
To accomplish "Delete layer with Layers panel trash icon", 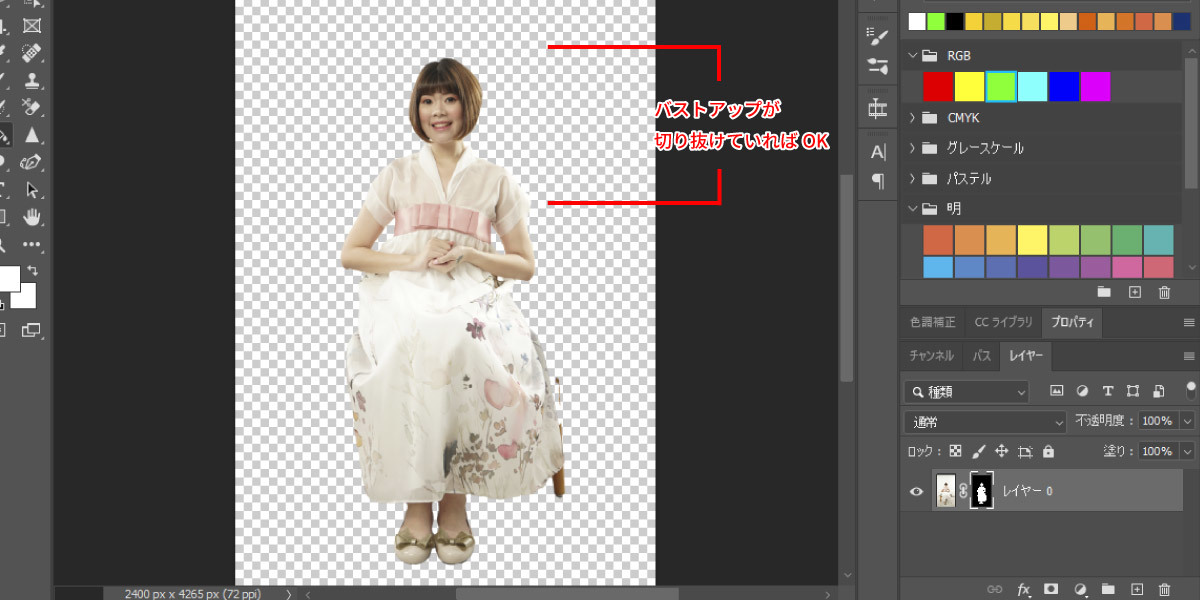I will 1164,590.
